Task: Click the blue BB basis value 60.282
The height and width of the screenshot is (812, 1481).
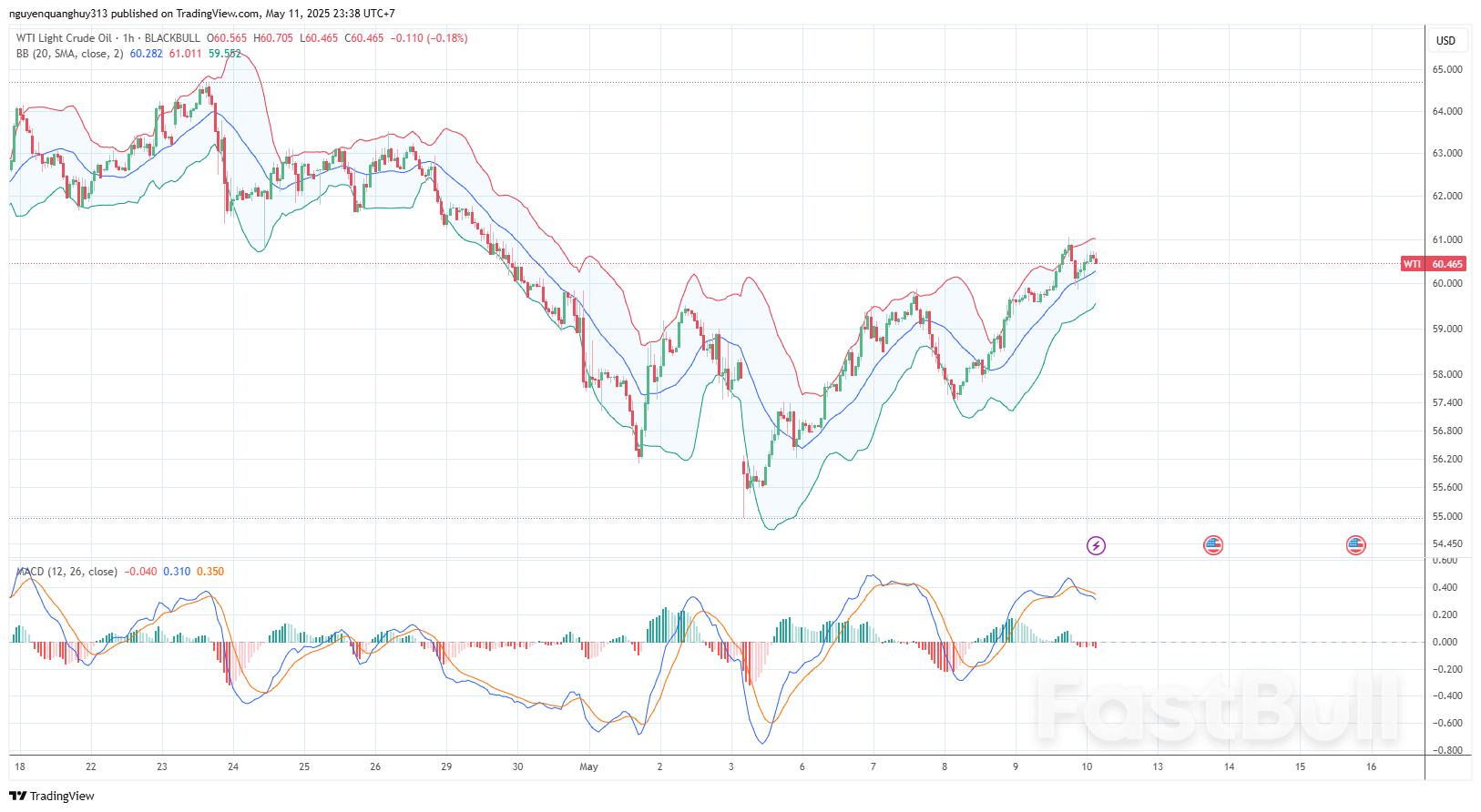Action: [146, 54]
